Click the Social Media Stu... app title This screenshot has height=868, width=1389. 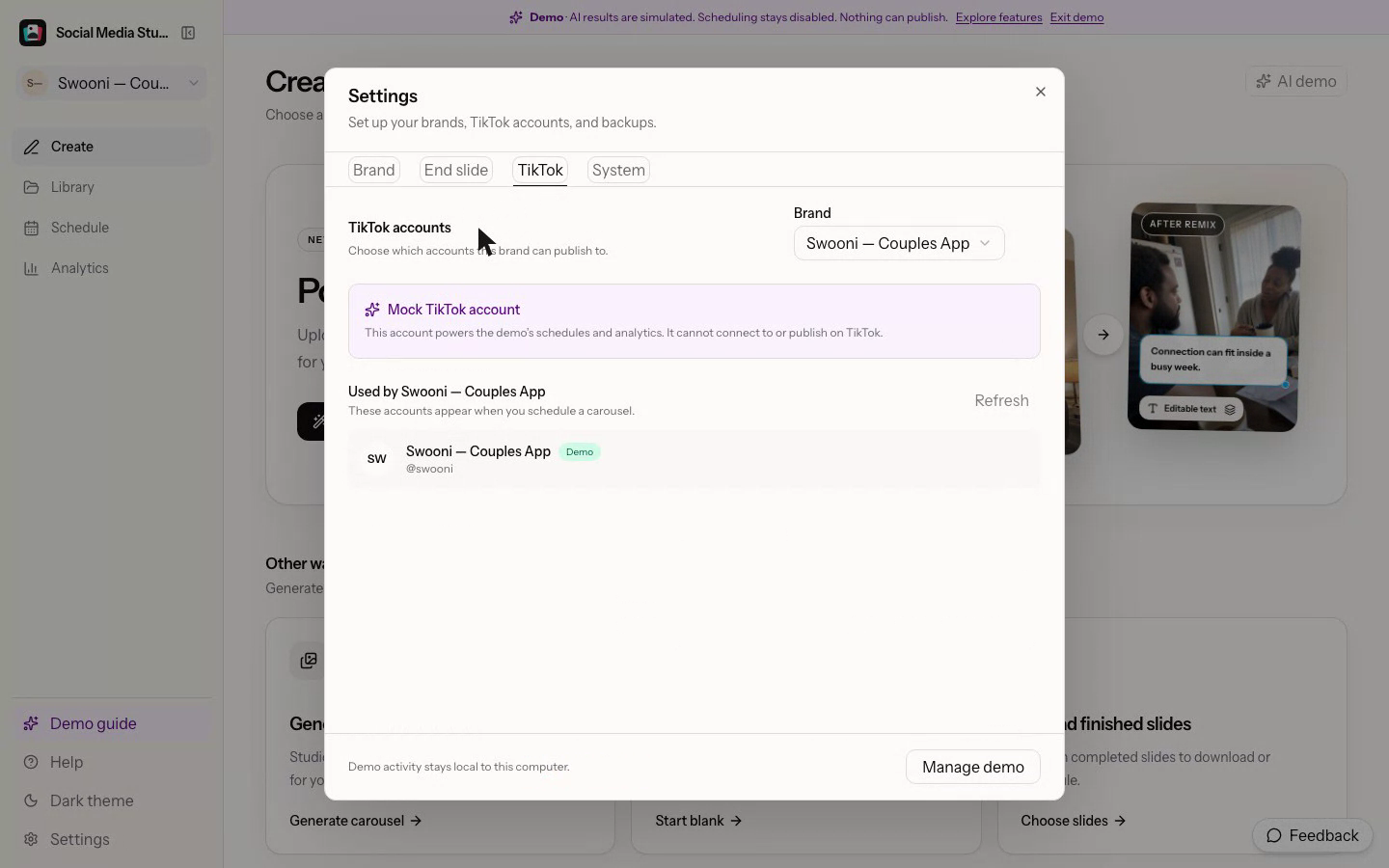point(112,33)
